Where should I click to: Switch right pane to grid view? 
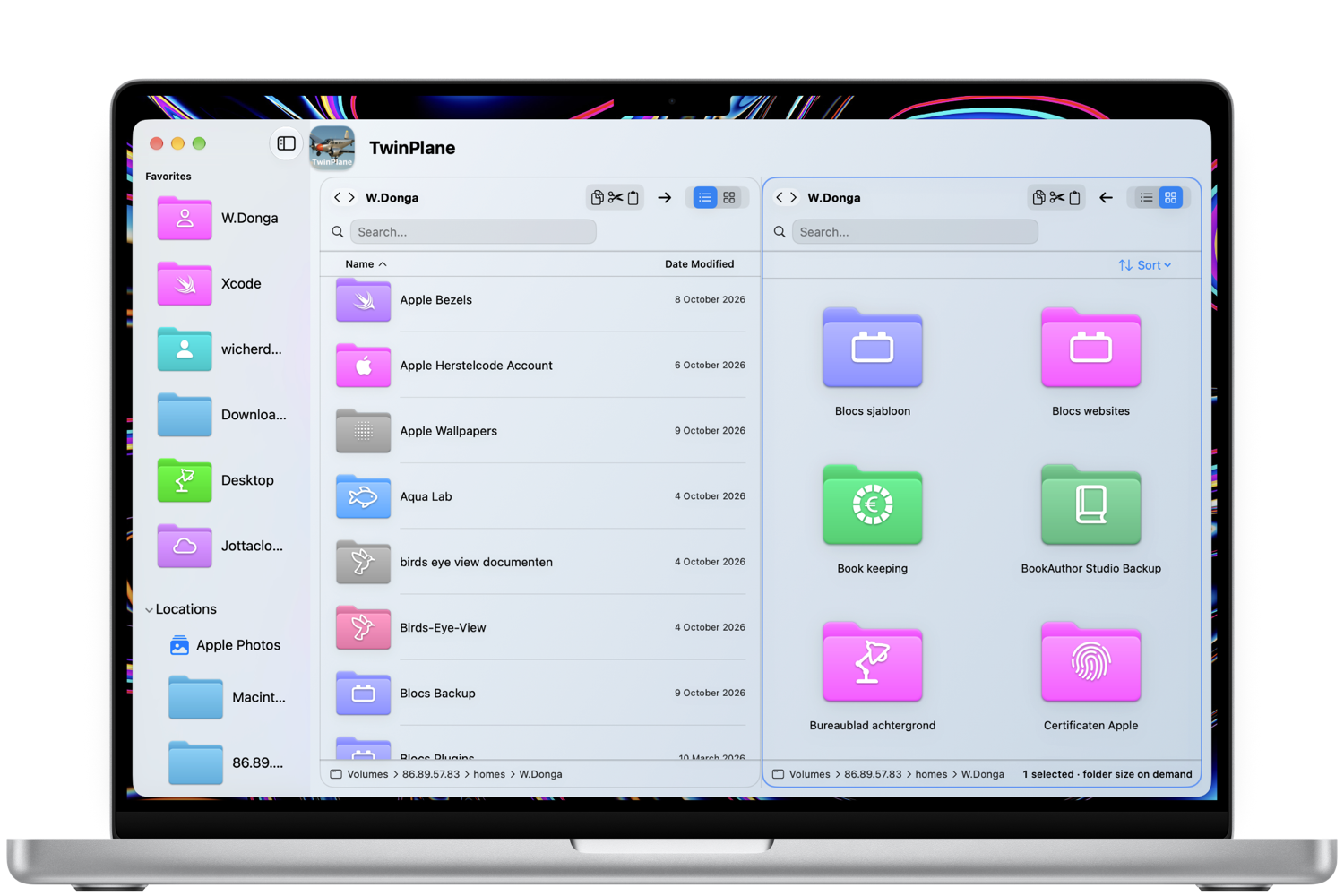pos(1171,198)
